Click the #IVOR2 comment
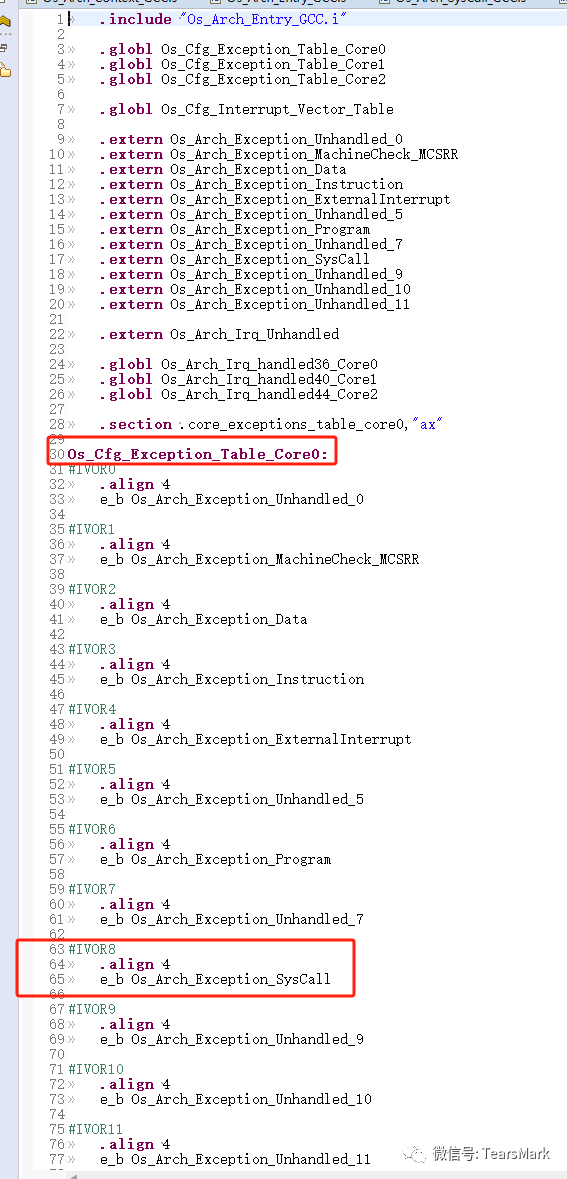 pyautogui.click(x=92, y=590)
